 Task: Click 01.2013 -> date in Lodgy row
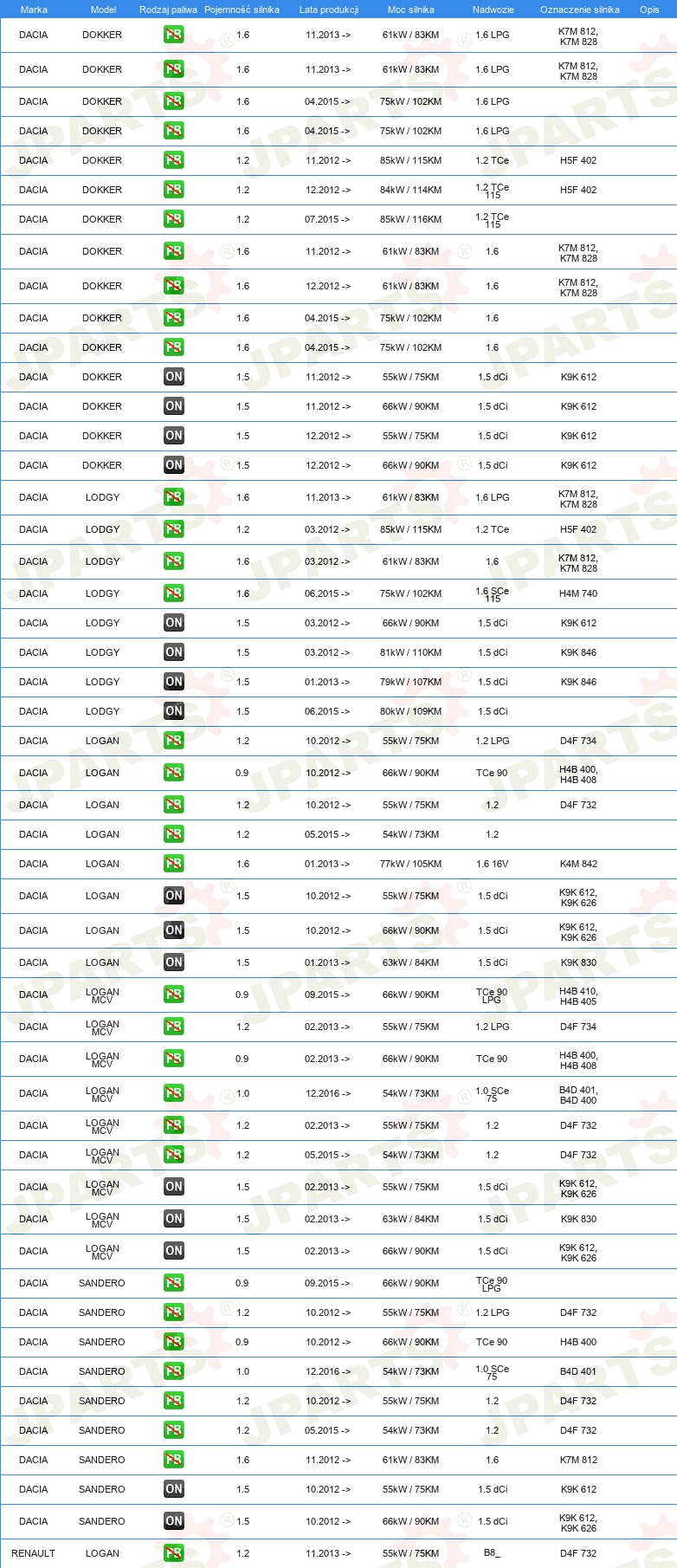point(327,682)
